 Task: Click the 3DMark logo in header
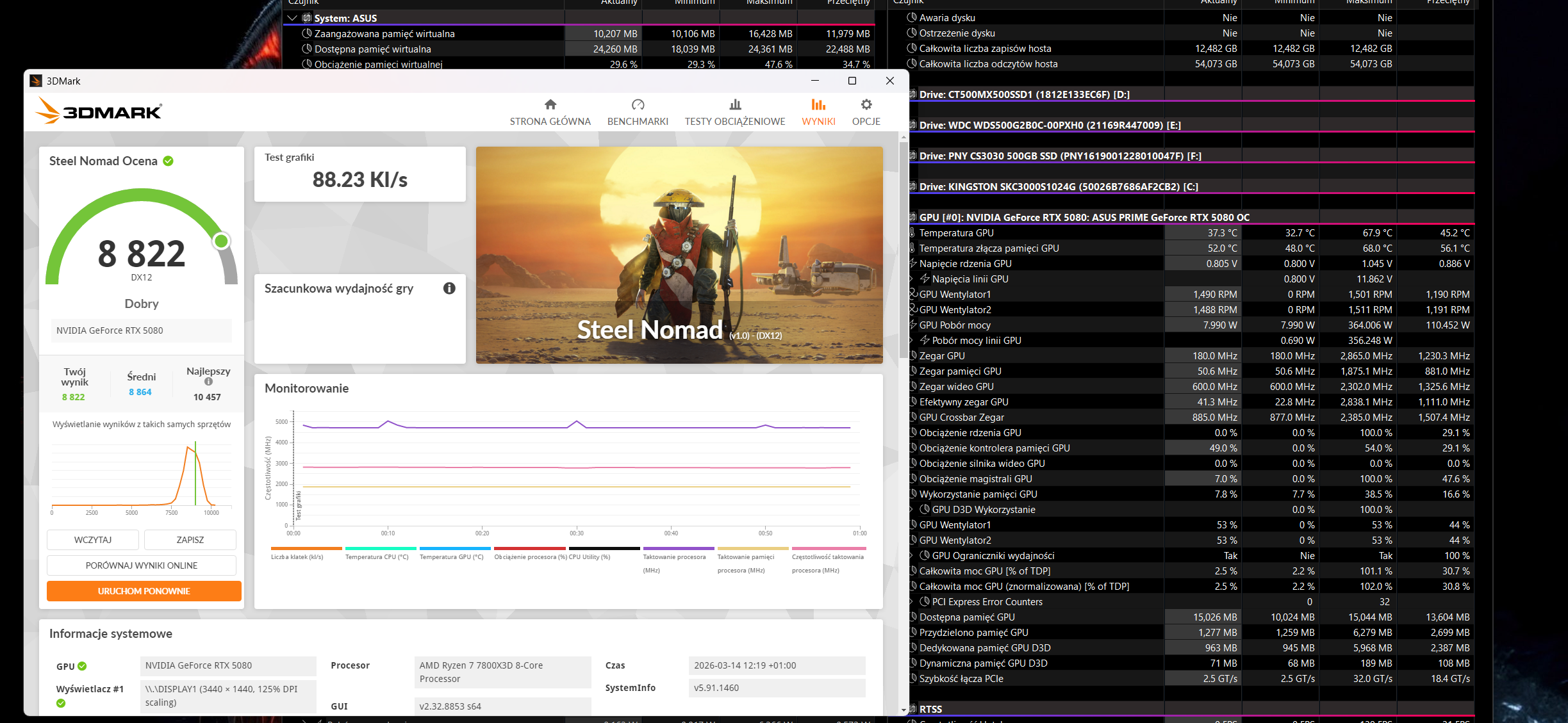[x=100, y=111]
